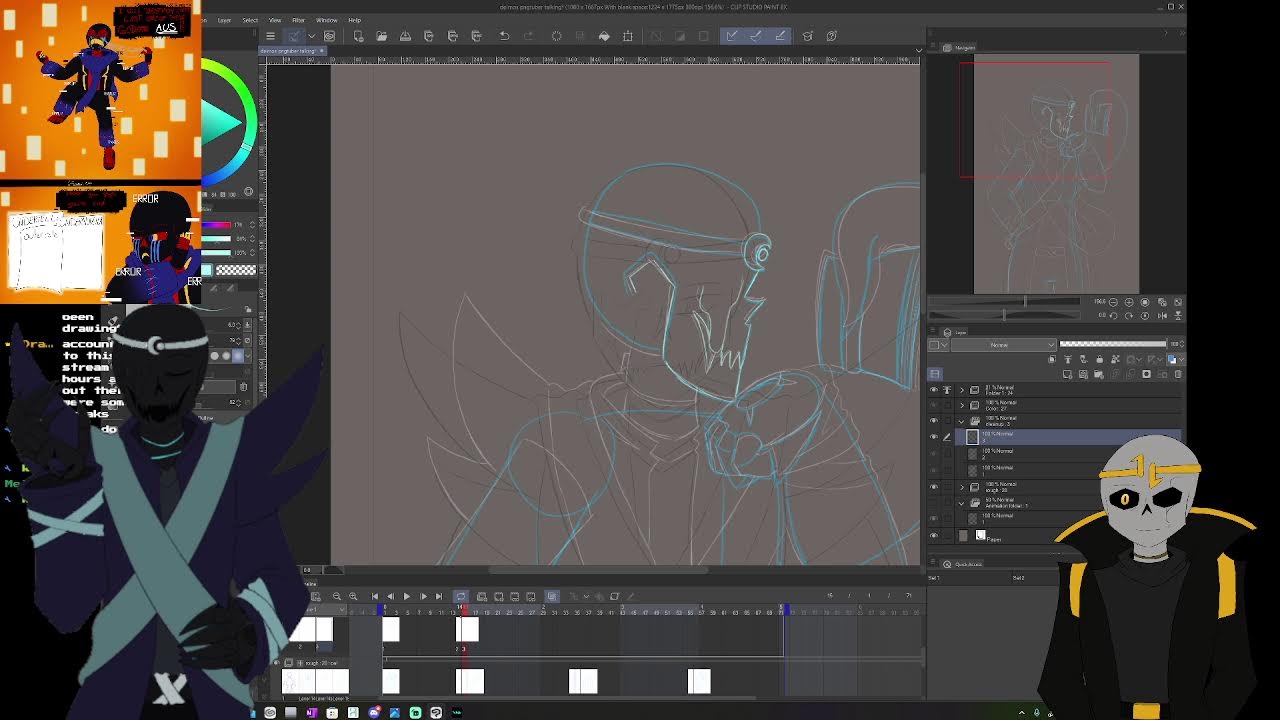Open the View menu
Image resolution: width=1280 pixels, height=720 pixels.
[274, 20]
